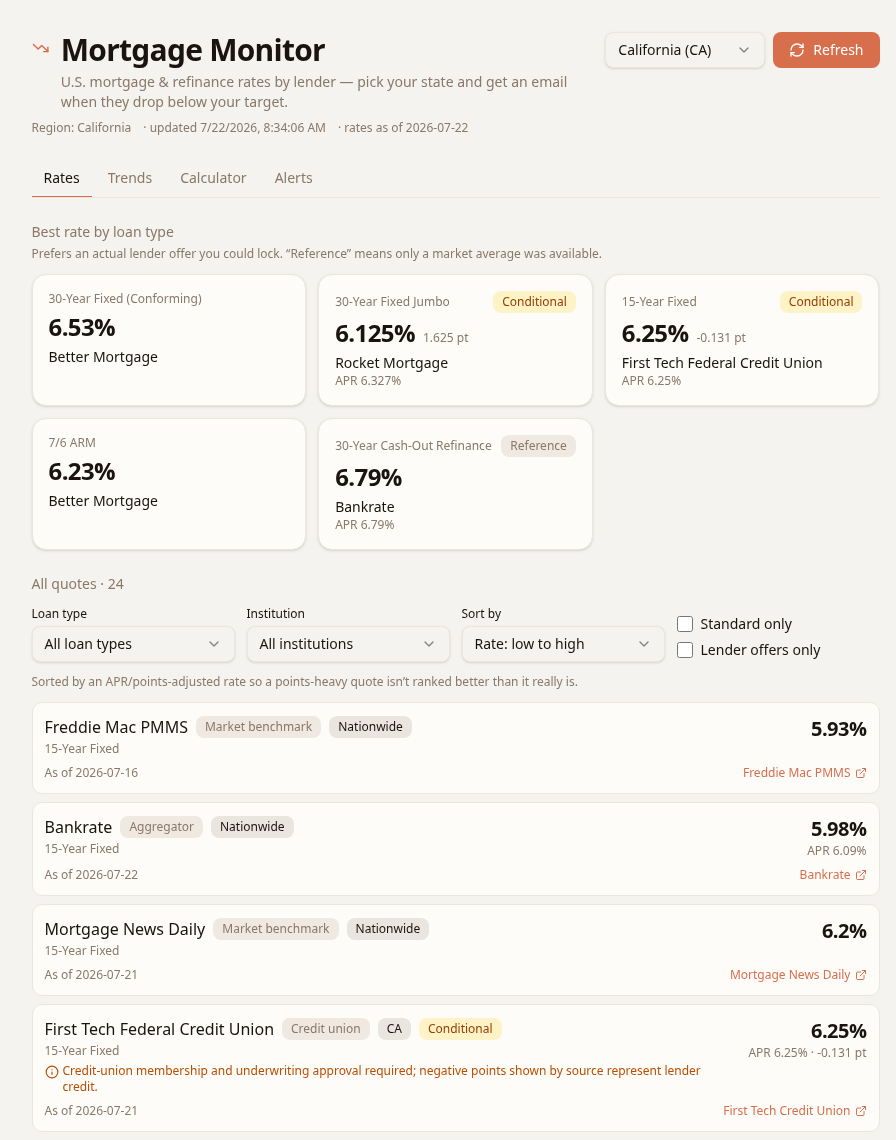
Task: Click the 'Best rate by loan type' heading
Action: click(x=103, y=232)
